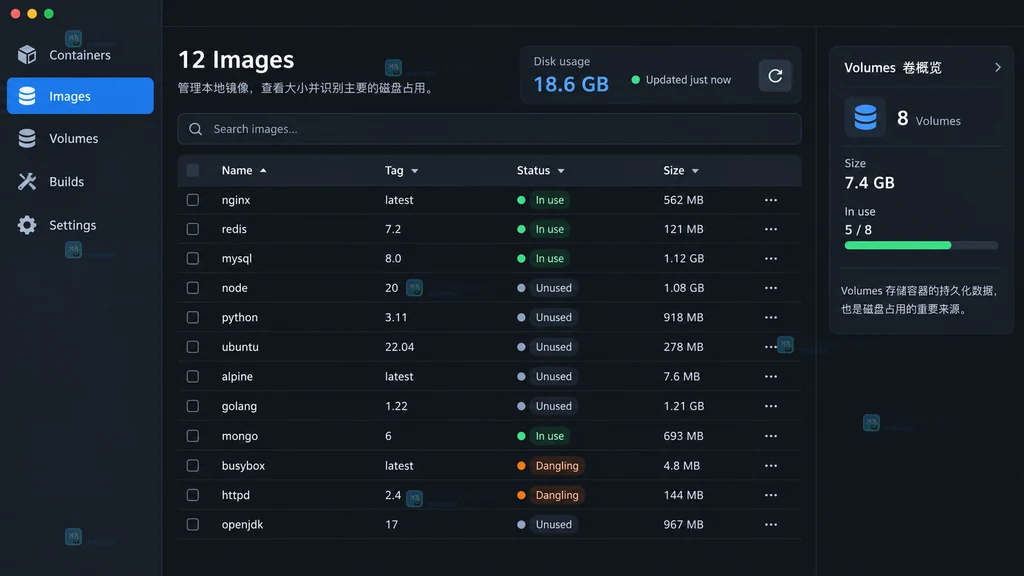1024x576 pixels.
Task: Sort by Name column arrow
Action: pos(263,170)
